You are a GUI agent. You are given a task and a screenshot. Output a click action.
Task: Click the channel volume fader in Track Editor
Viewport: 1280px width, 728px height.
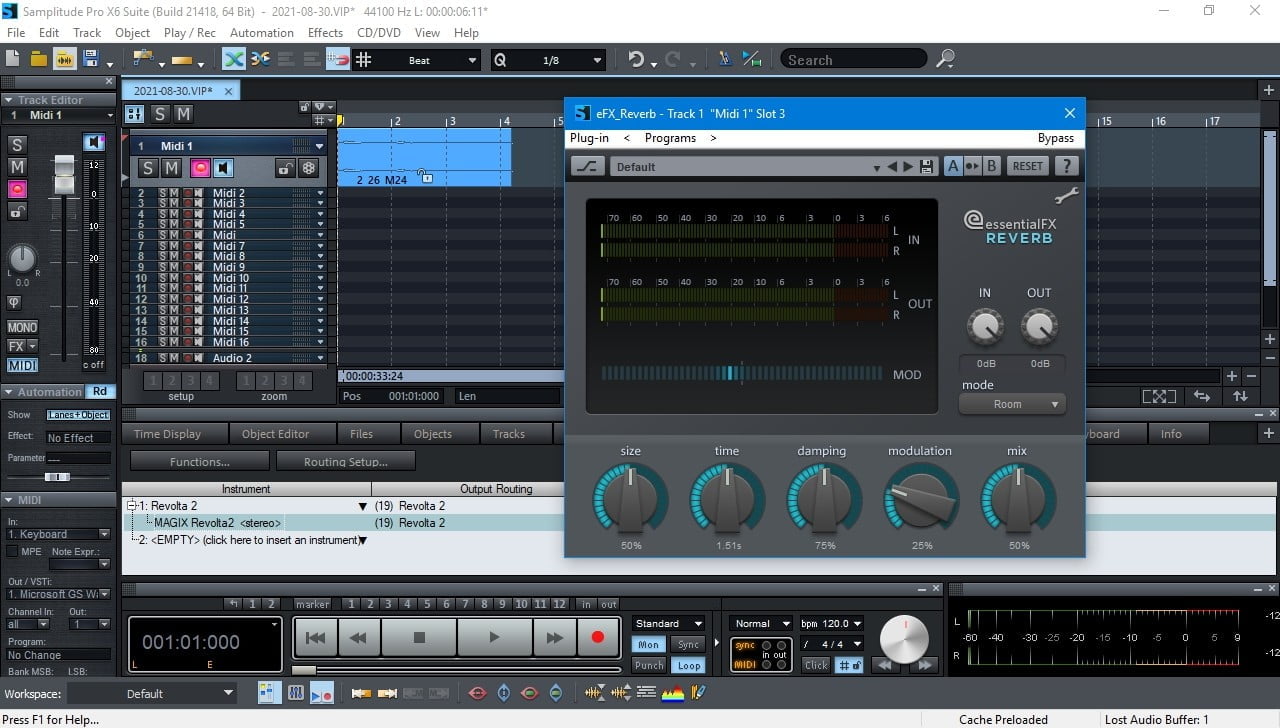click(x=64, y=174)
